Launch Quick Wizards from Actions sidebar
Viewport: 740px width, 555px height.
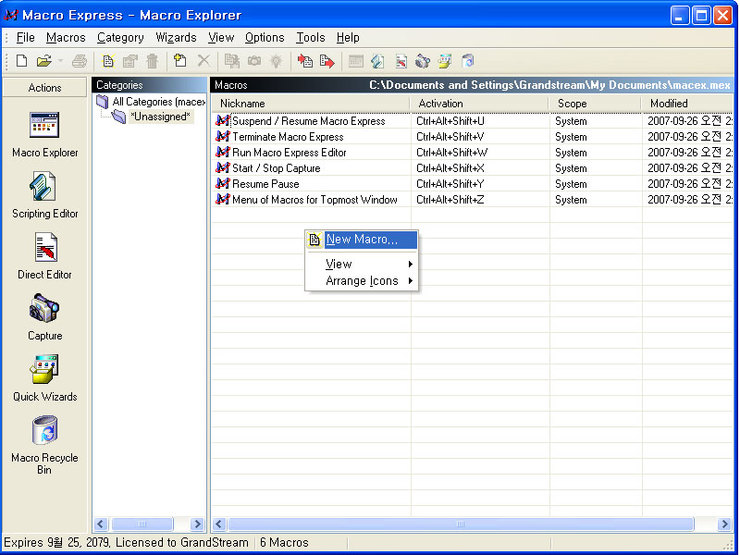click(x=45, y=378)
